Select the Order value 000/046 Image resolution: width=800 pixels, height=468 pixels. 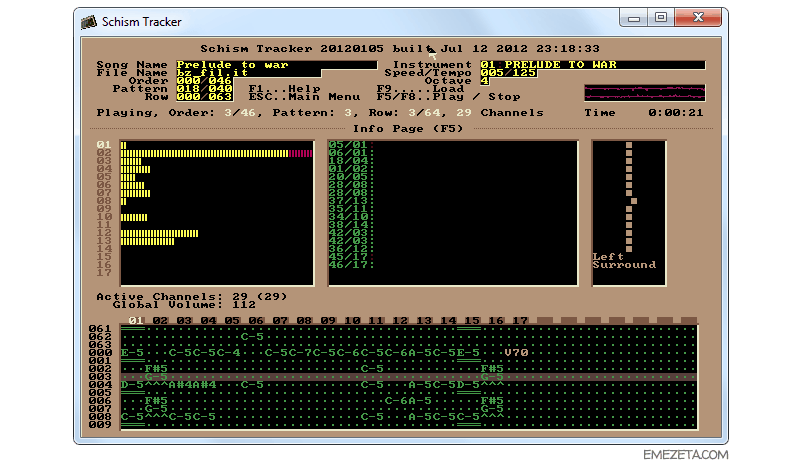coord(204,81)
